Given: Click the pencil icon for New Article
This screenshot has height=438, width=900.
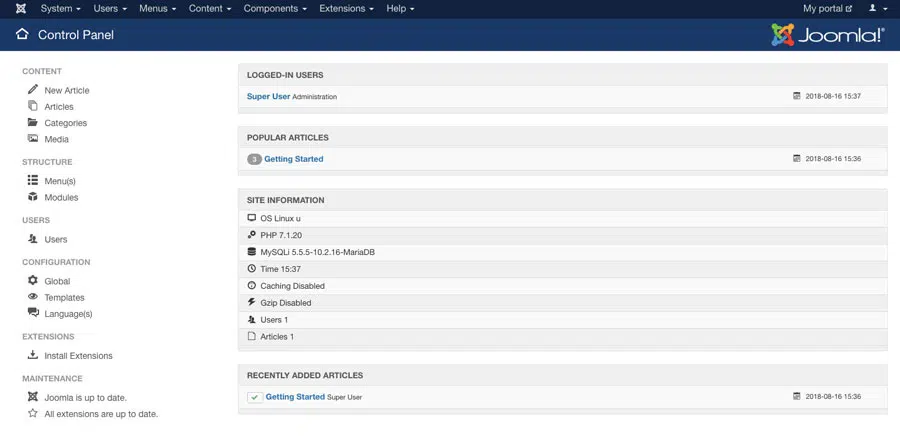Looking at the screenshot, I should tap(33, 90).
